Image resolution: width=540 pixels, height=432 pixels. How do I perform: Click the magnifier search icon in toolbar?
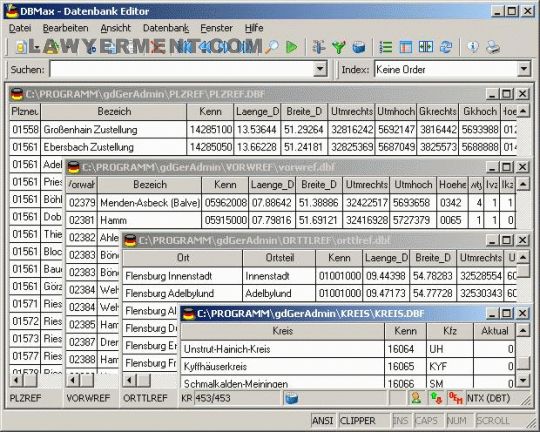(x=272, y=47)
